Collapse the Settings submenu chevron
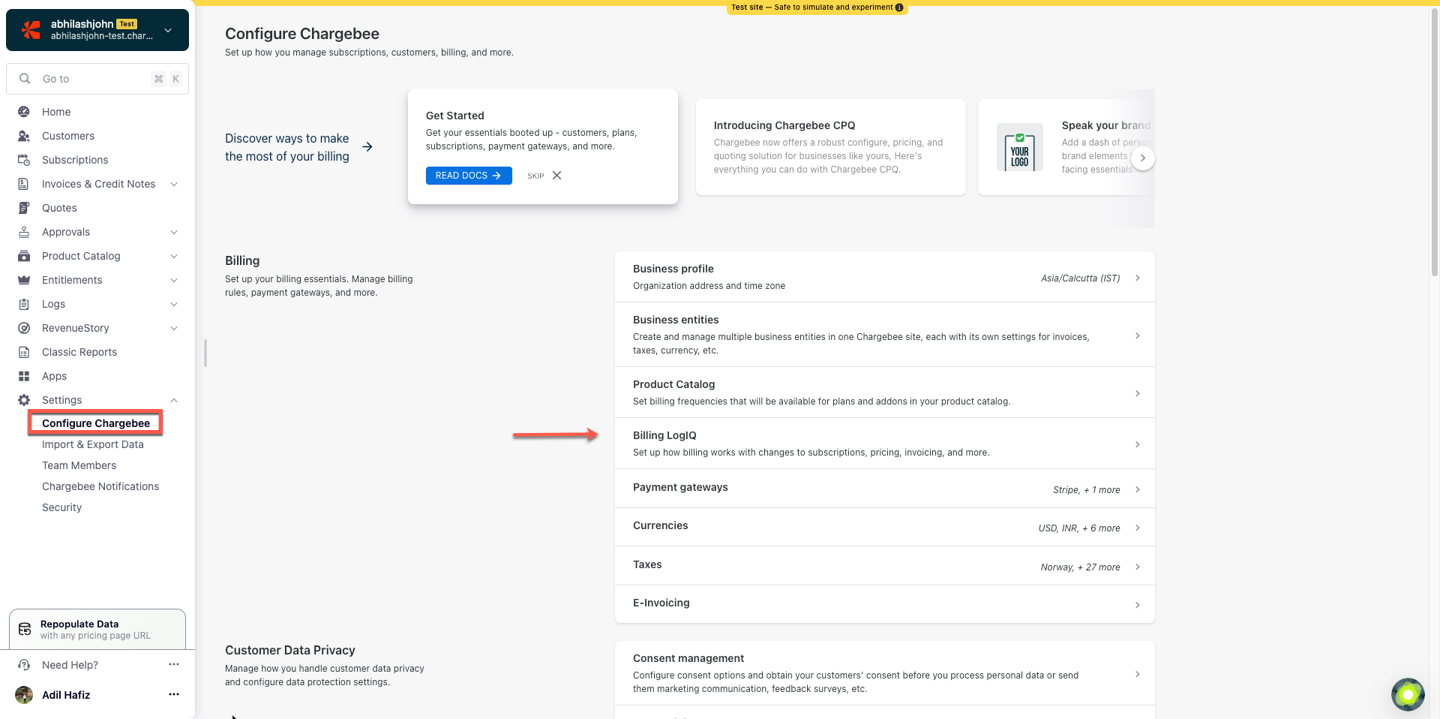 174,400
